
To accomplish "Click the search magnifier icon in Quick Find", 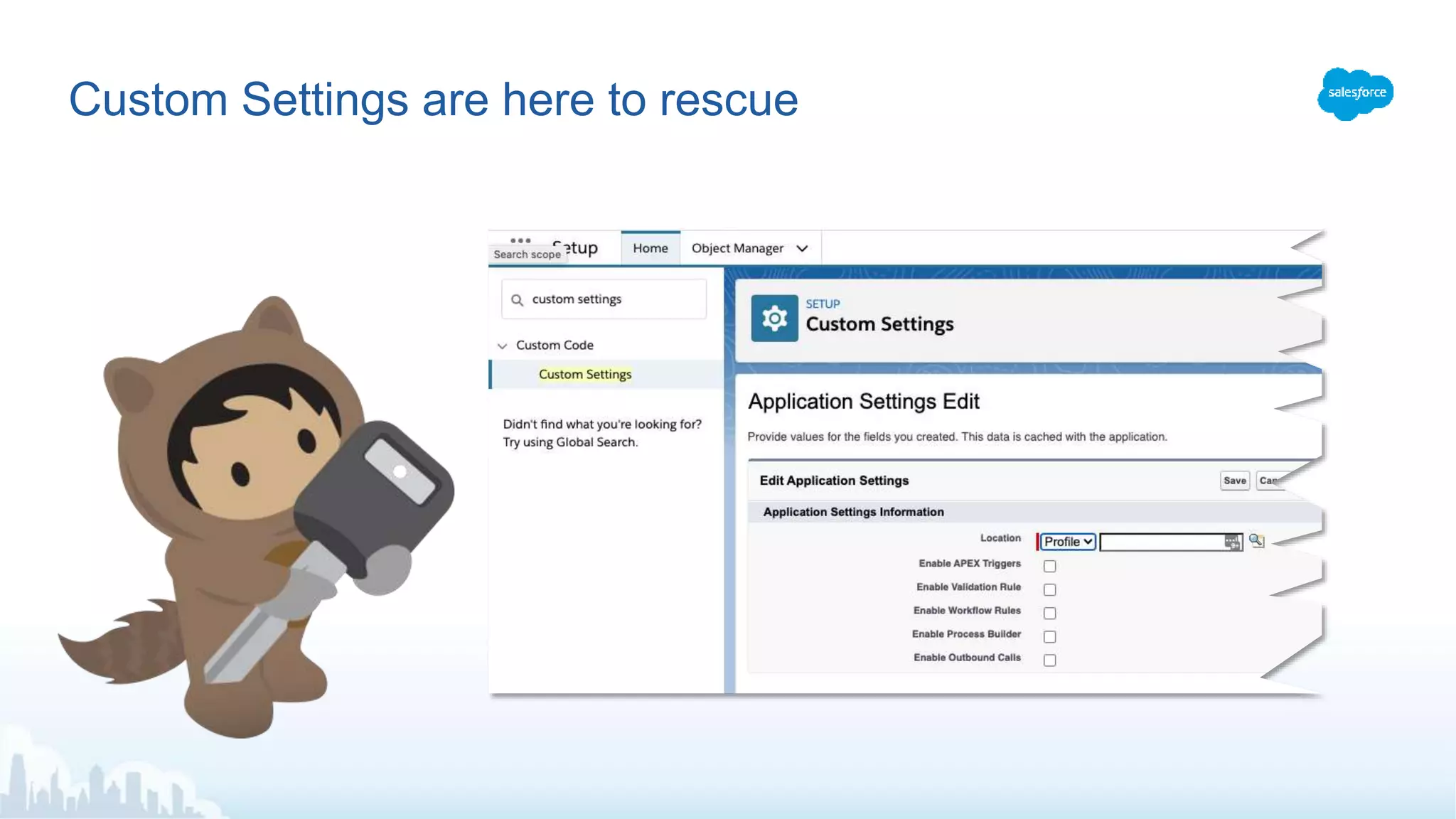I will point(518,300).
